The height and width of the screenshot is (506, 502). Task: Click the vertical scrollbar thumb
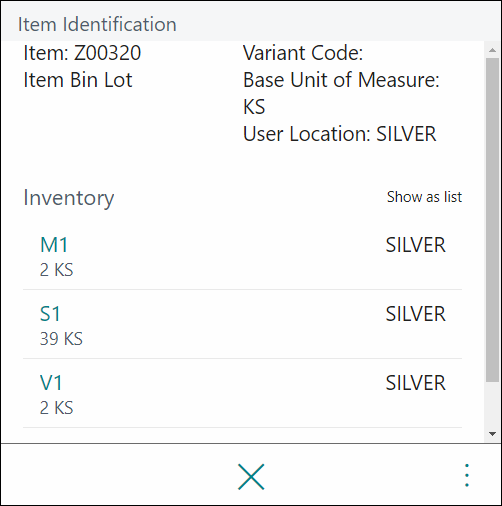click(x=492, y=220)
